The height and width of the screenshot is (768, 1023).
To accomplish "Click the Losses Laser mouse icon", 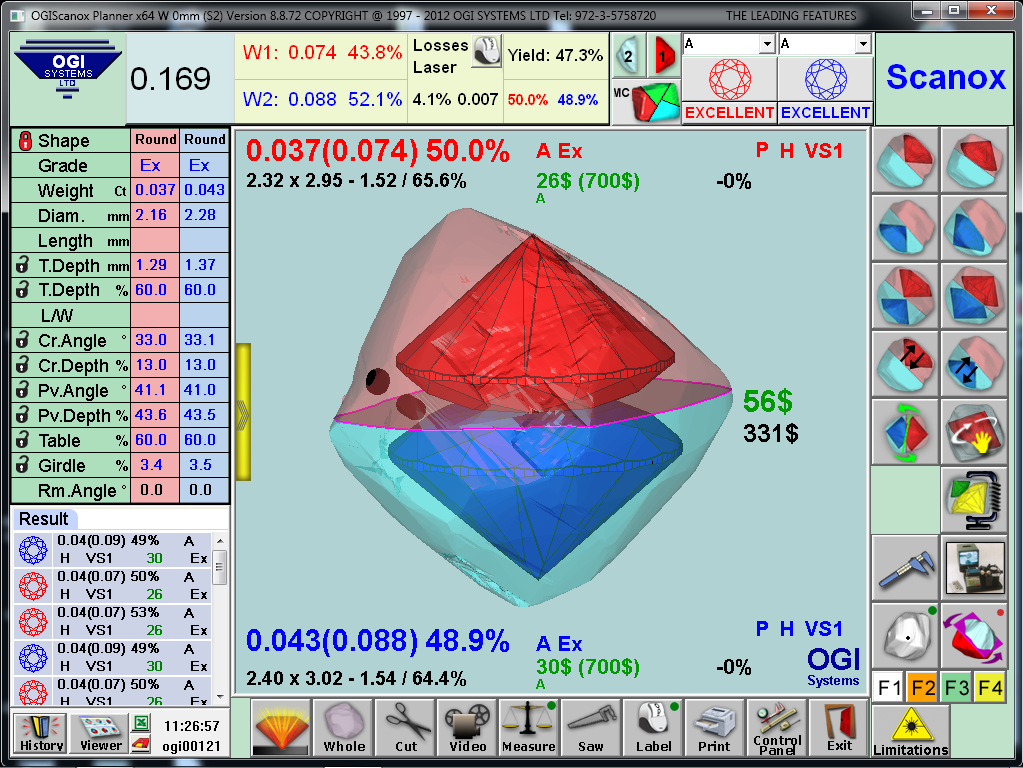I will pyautogui.click(x=486, y=51).
